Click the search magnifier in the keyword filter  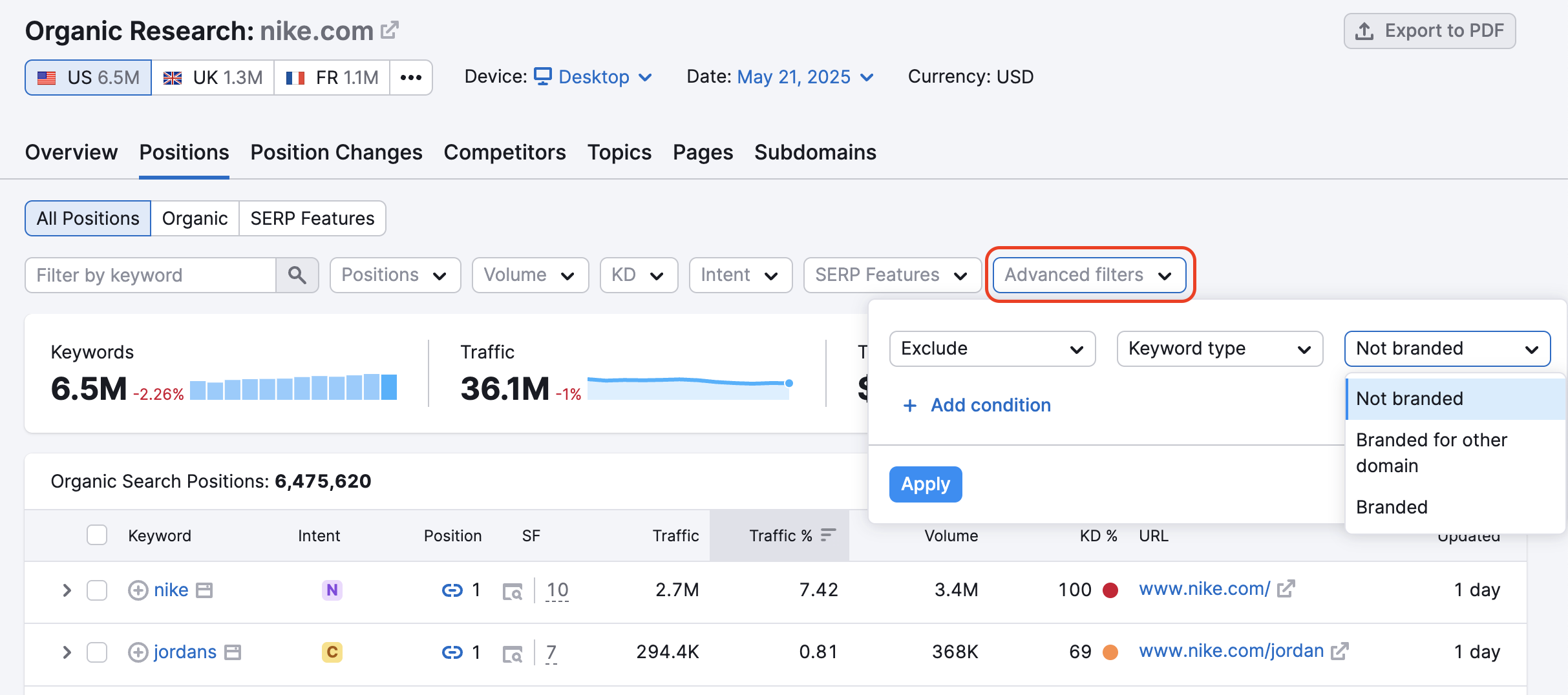[x=297, y=275]
